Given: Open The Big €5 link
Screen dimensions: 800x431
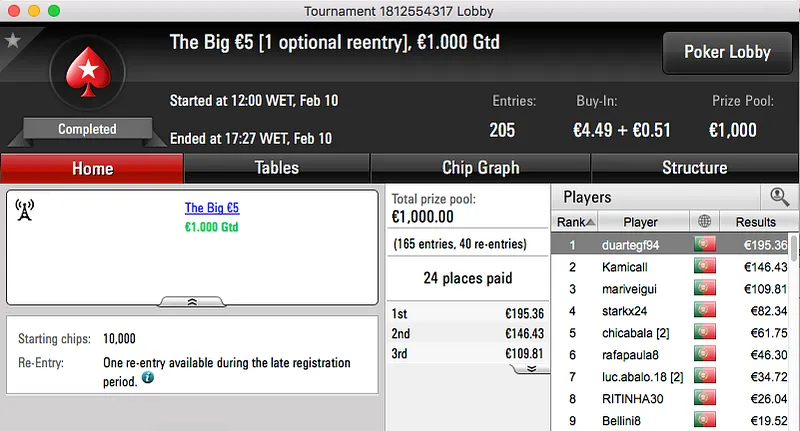Looking at the screenshot, I should [x=211, y=208].
